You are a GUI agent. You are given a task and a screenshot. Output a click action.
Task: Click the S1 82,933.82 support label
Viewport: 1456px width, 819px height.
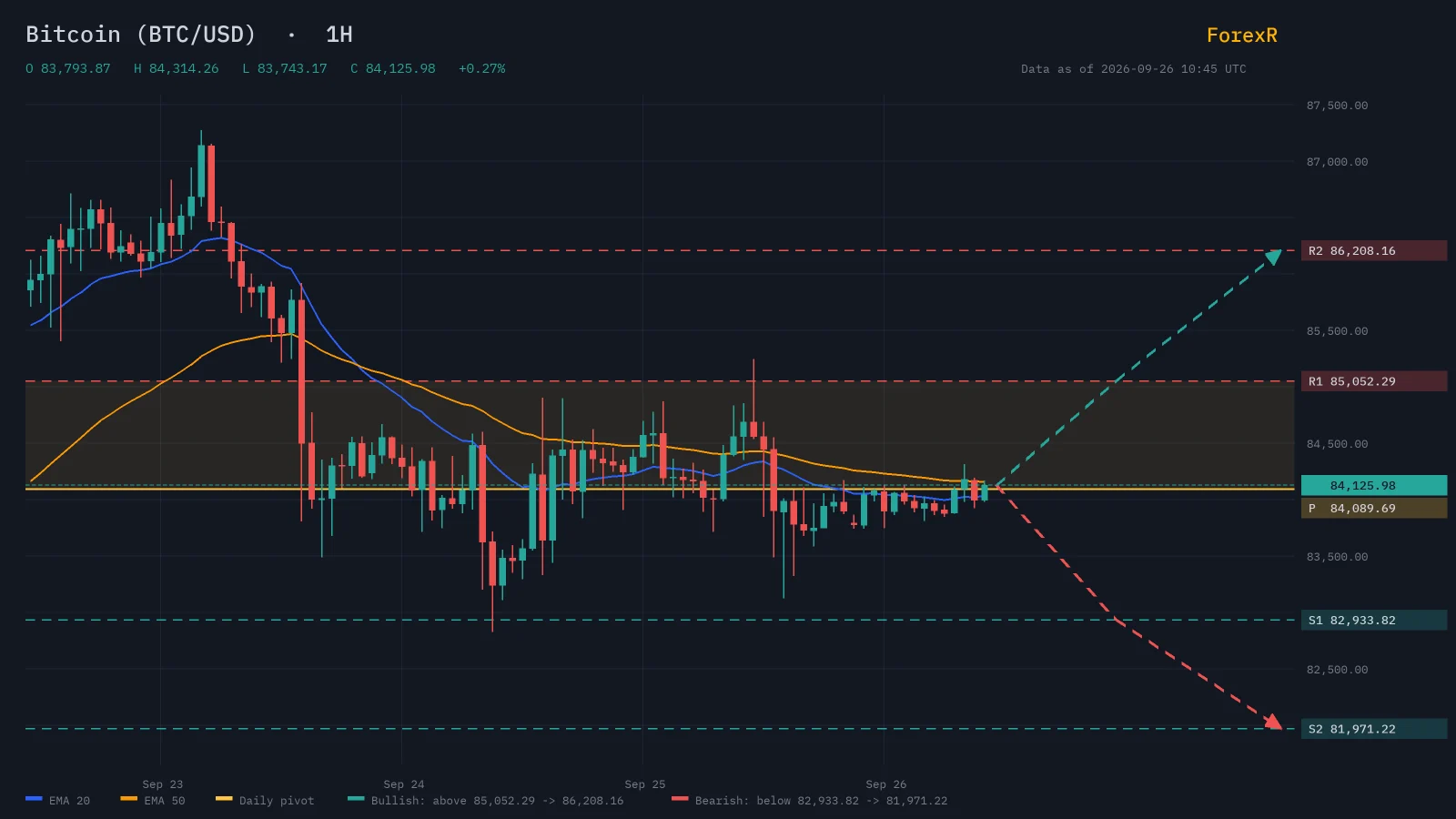[1374, 620]
